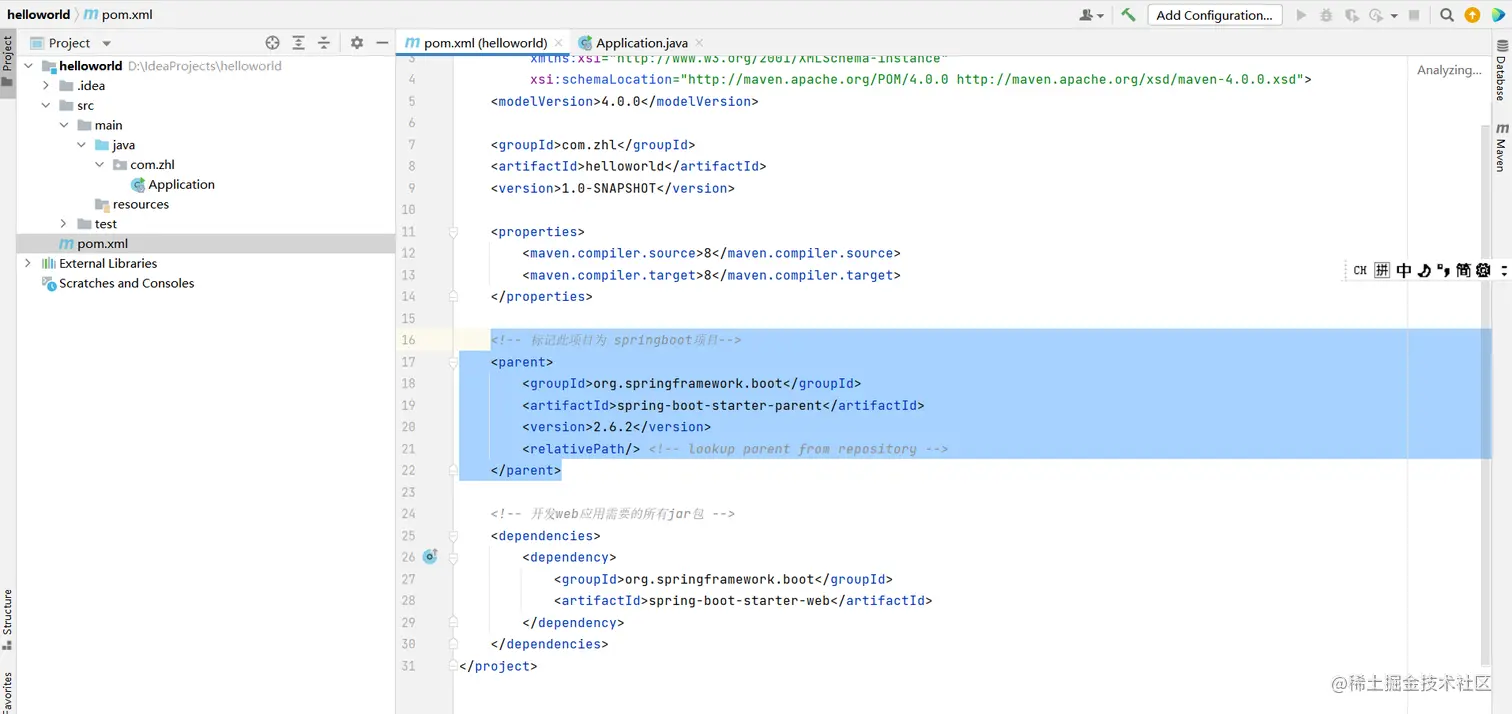Click the colorful toolbox icon at top right
Screen dimensions: 1512x714
pyautogui.click(x=1498, y=15)
